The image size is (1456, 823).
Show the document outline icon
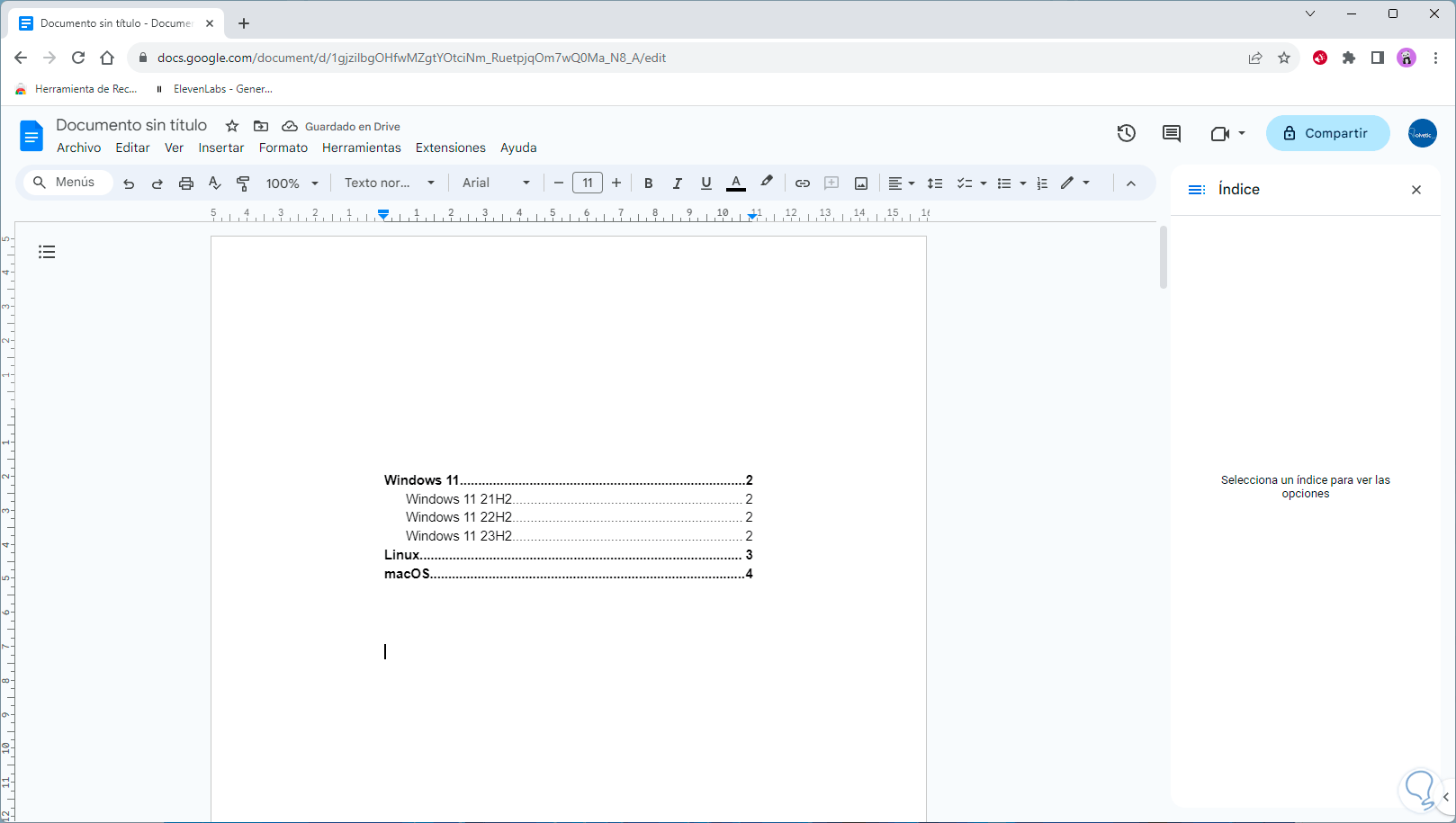click(47, 252)
